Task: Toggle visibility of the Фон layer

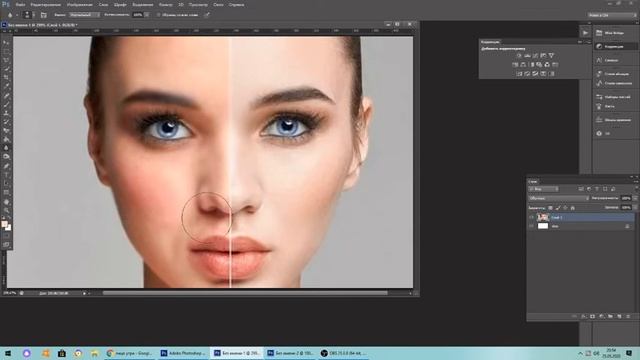Action: click(x=531, y=226)
